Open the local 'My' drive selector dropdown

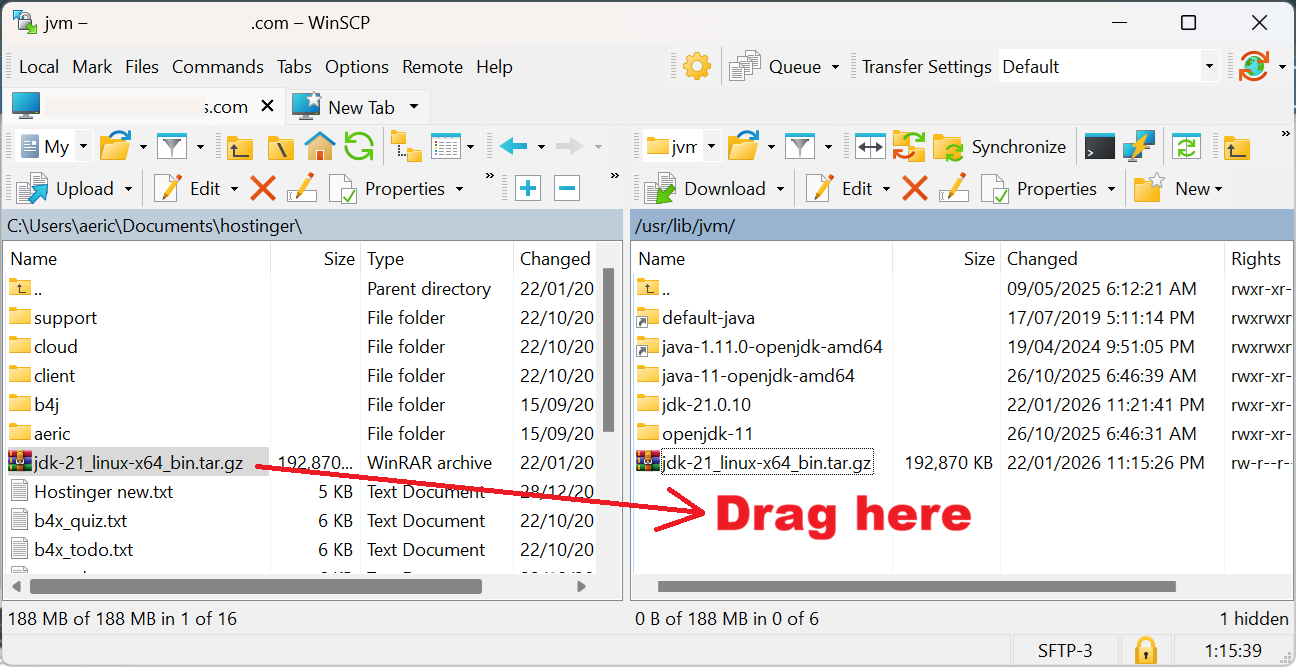(84, 147)
